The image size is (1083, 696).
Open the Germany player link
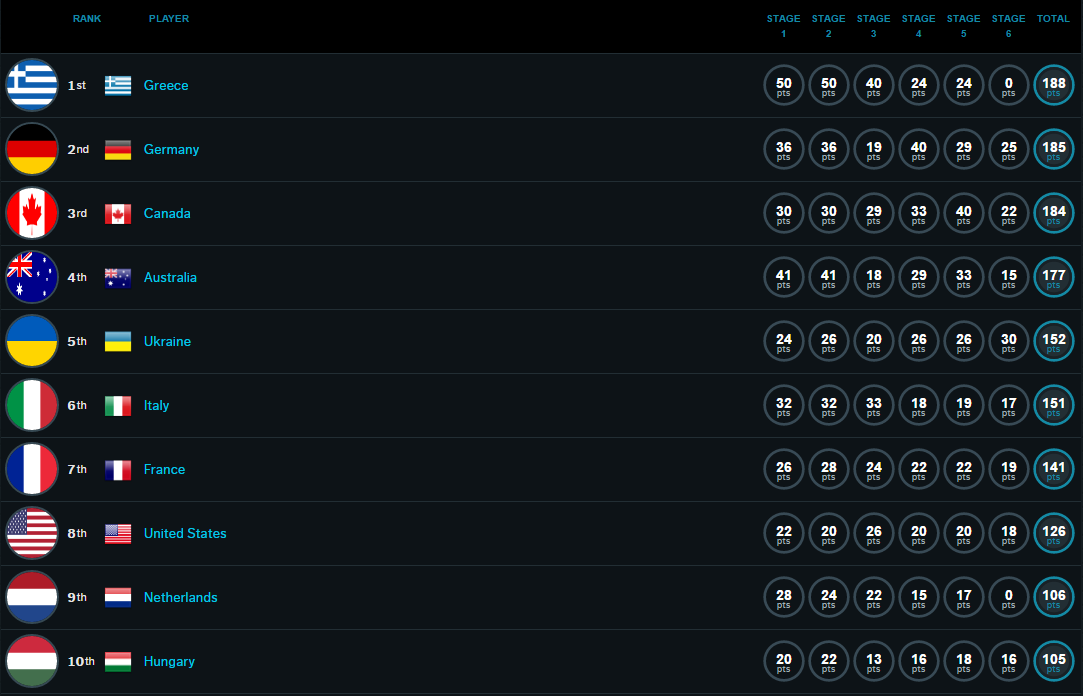tap(171, 149)
